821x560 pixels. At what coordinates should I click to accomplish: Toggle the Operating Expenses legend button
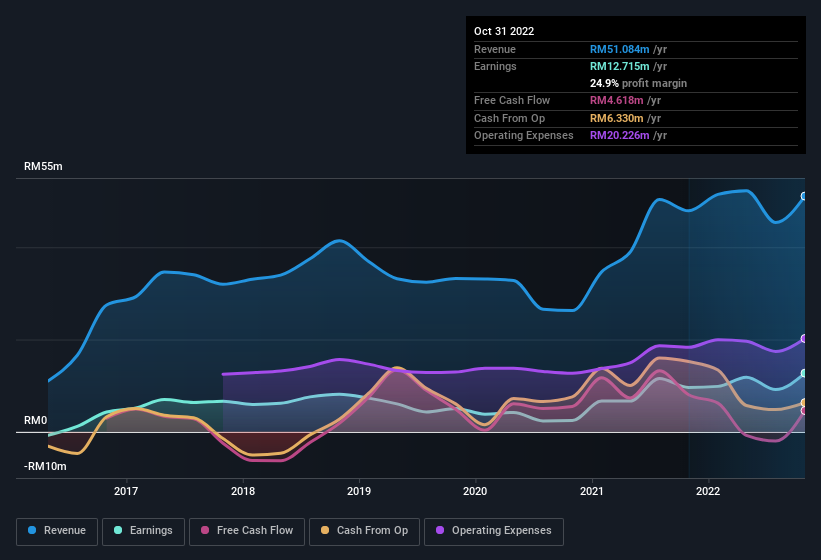point(494,531)
